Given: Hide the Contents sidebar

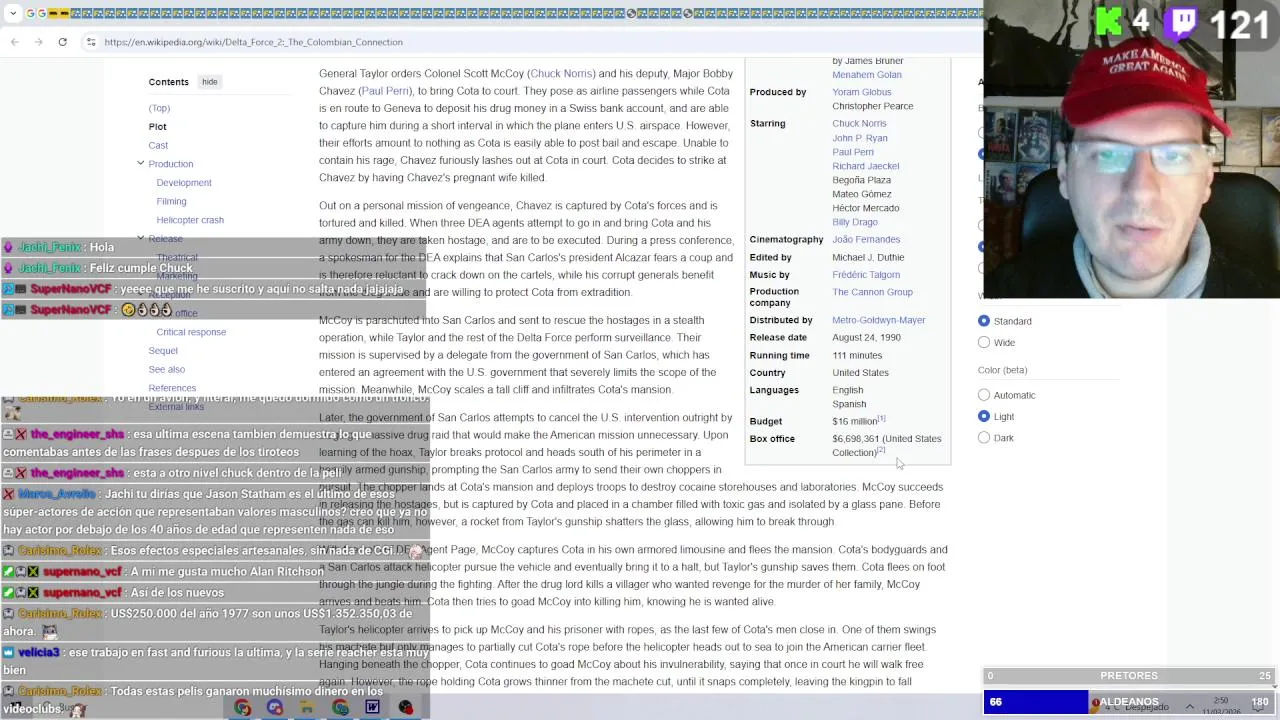Looking at the screenshot, I should point(209,82).
